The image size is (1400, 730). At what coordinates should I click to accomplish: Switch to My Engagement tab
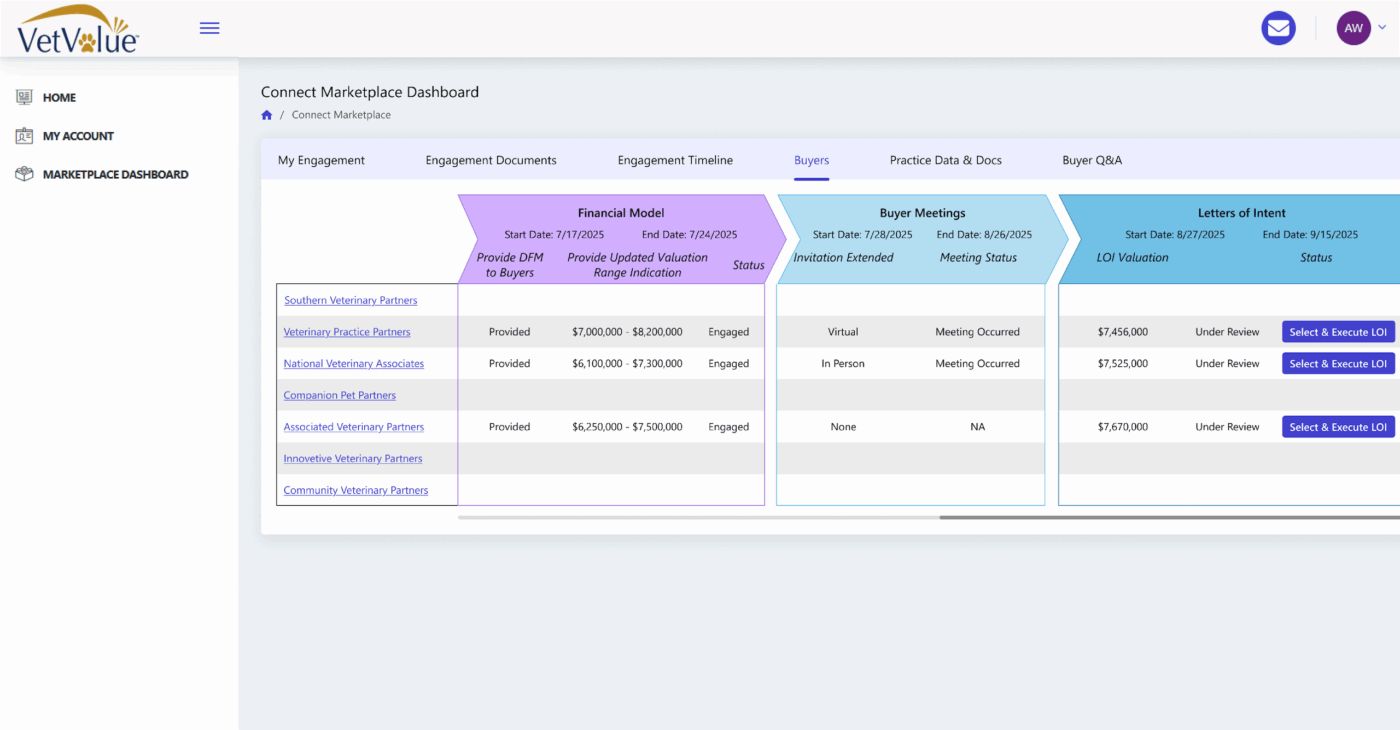coord(321,160)
